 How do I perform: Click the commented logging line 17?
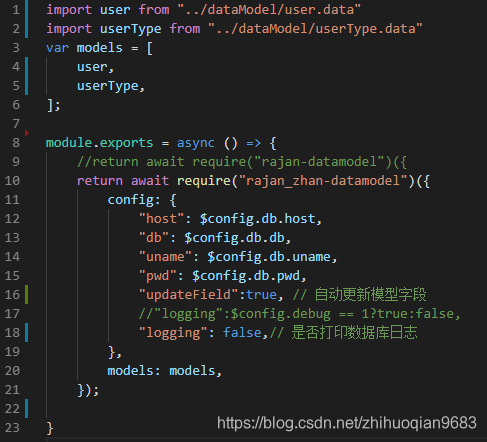pos(299,314)
